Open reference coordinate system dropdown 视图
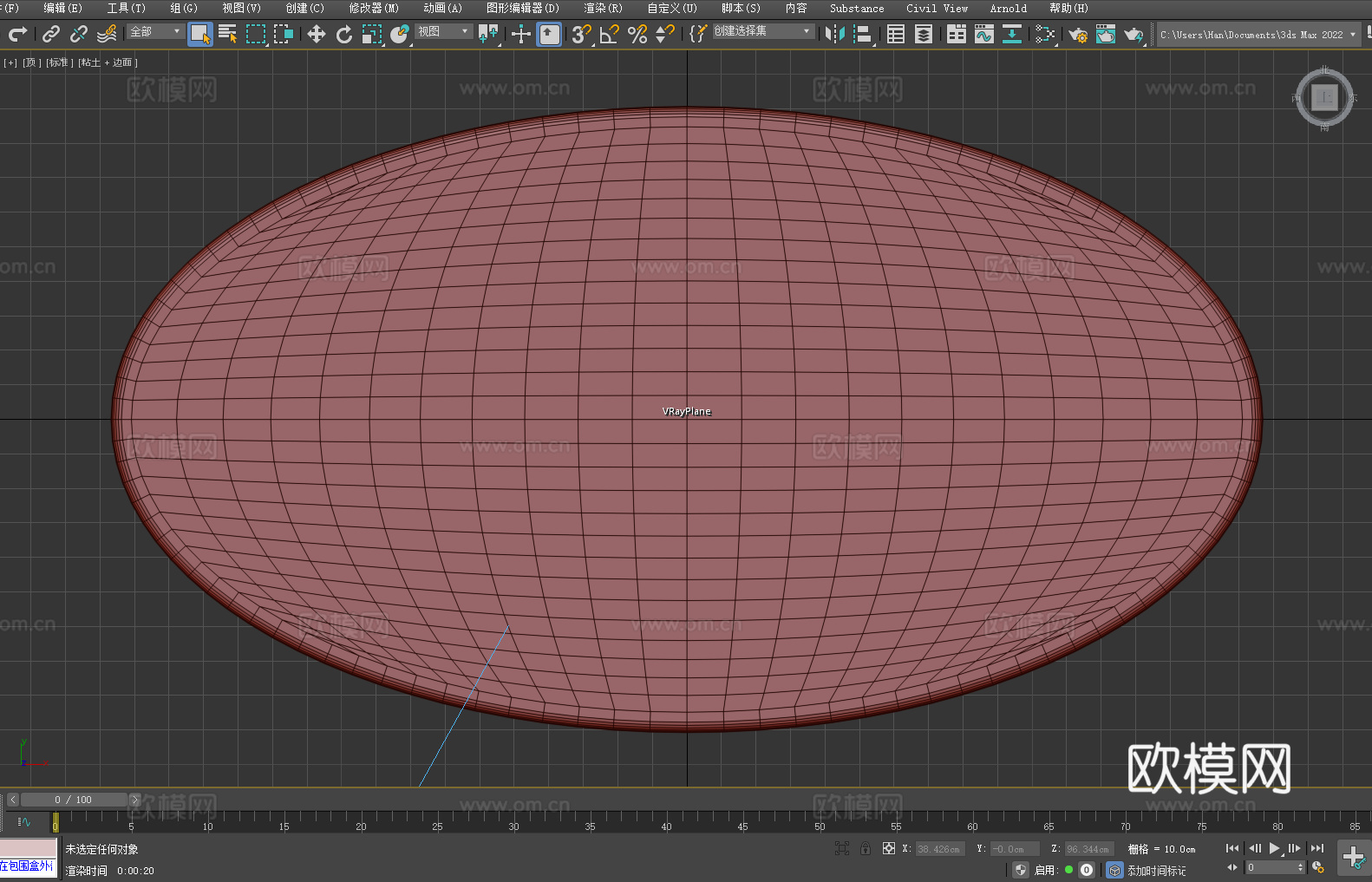 443,31
